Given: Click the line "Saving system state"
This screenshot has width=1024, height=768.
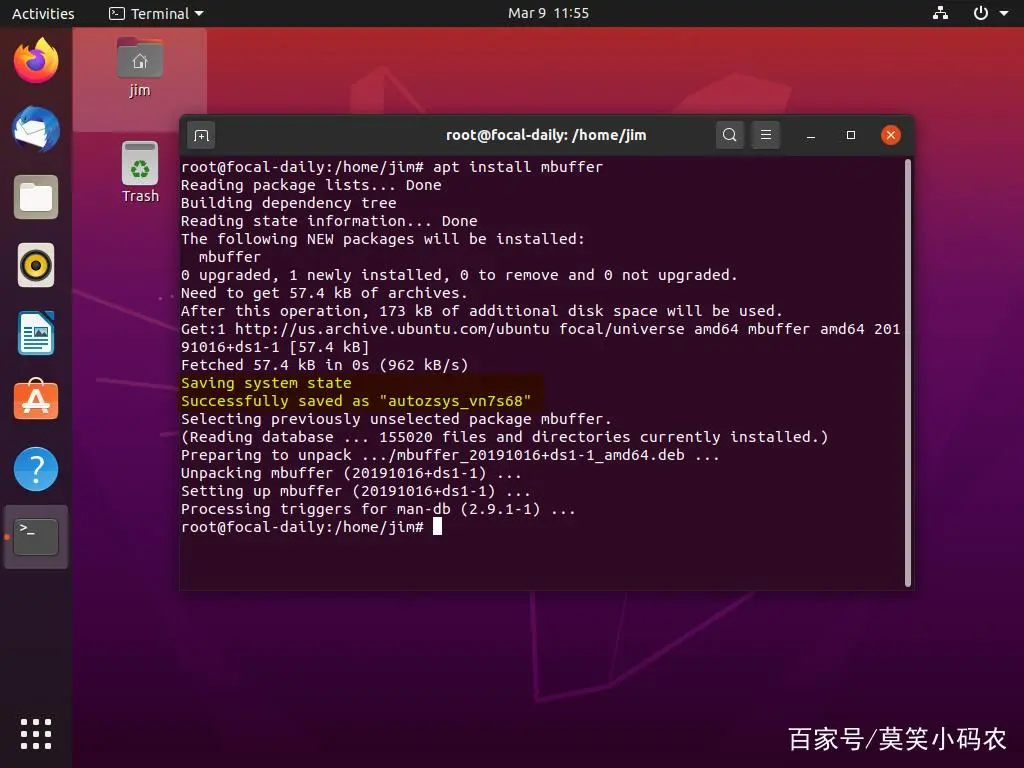Looking at the screenshot, I should (x=266, y=383).
